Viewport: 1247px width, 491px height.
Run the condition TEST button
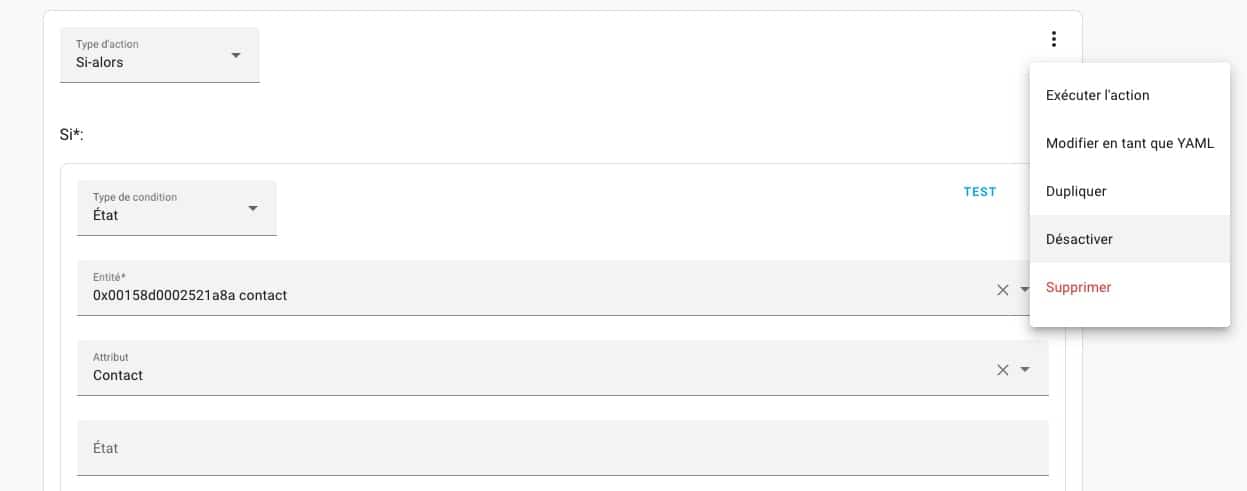(980, 192)
